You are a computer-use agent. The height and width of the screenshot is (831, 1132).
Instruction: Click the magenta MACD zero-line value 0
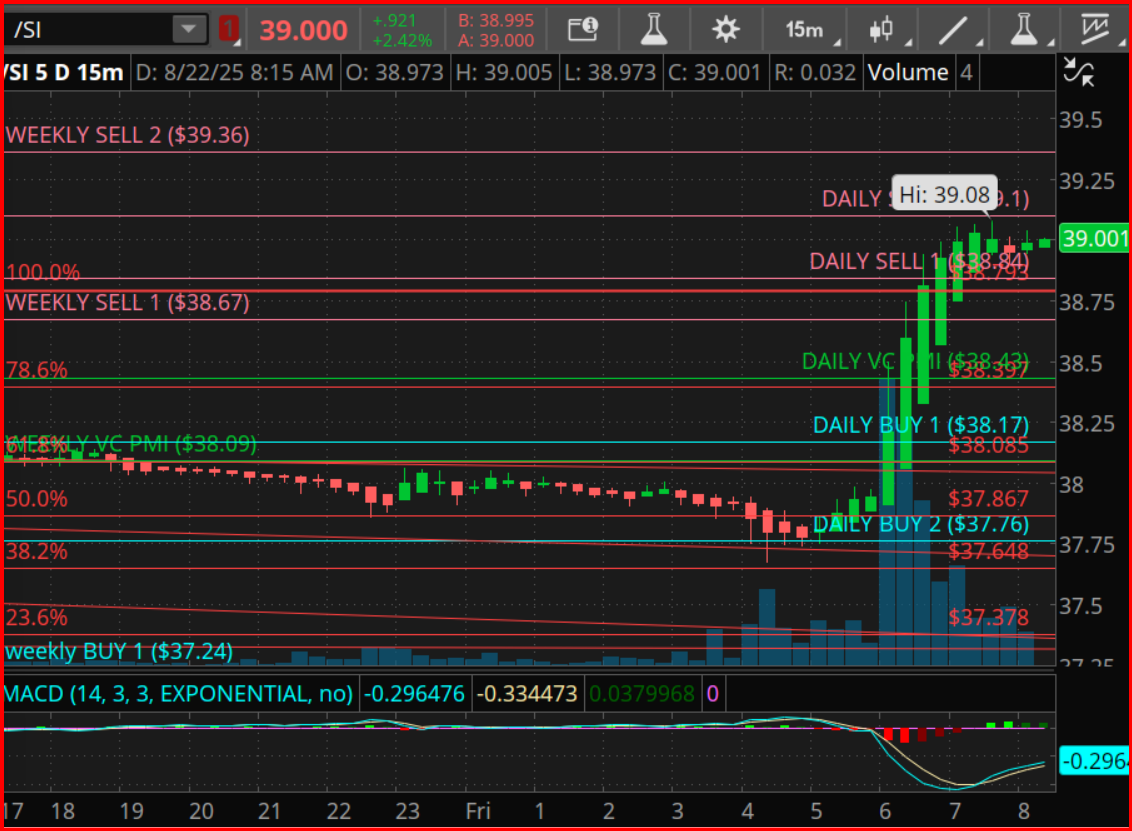click(x=713, y=694)
